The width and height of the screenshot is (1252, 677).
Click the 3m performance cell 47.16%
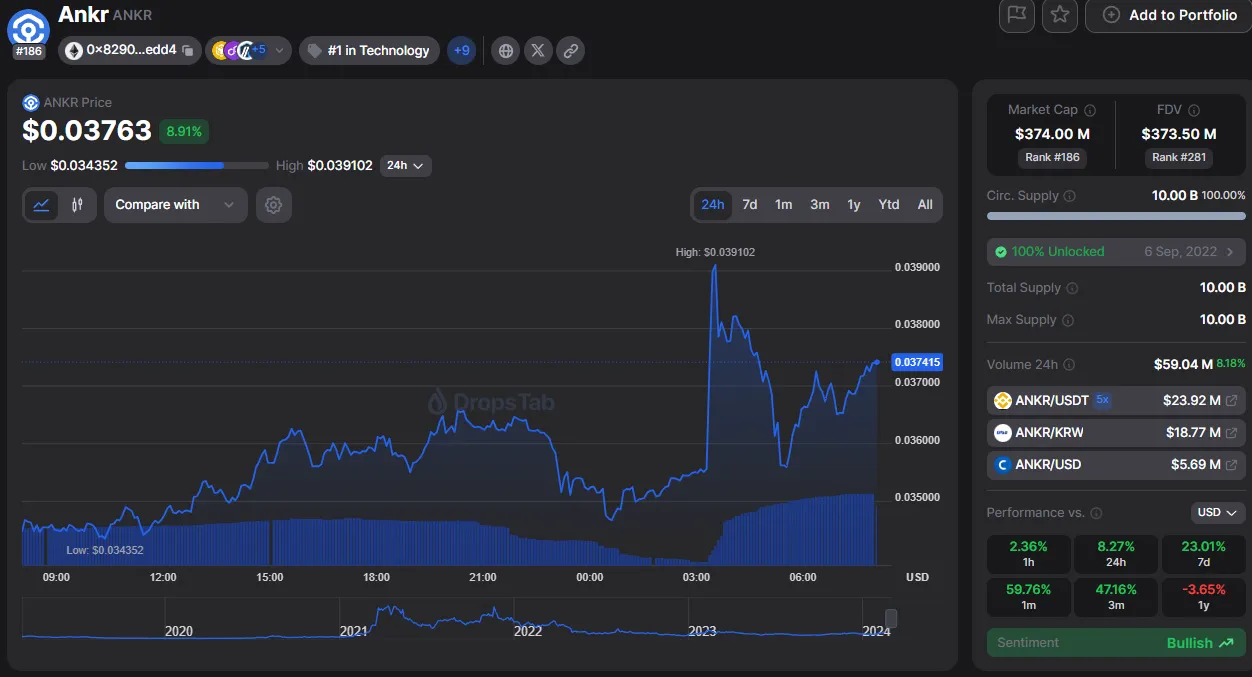1116,597
